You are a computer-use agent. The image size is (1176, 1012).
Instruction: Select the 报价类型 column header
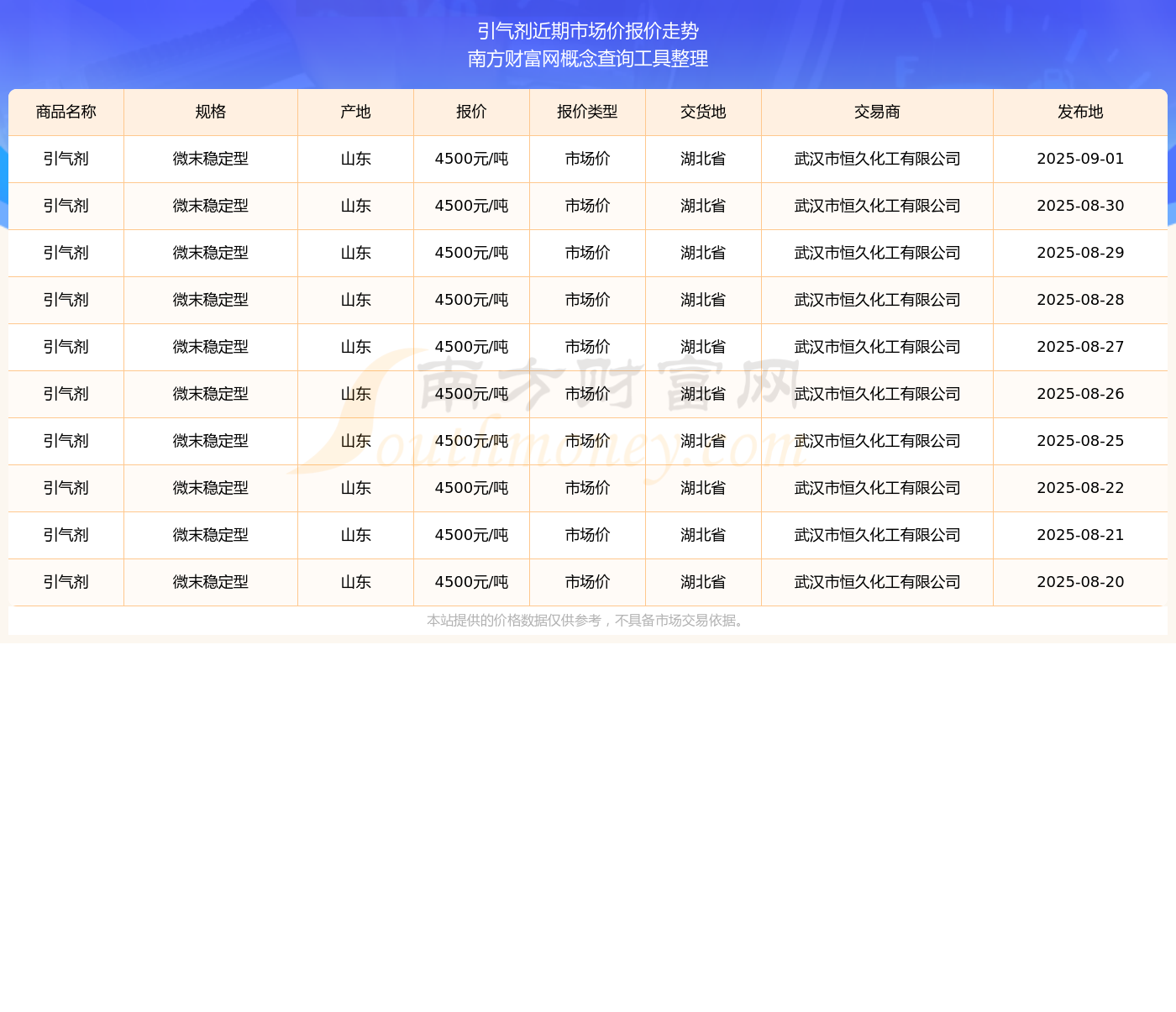pos(588,112)
